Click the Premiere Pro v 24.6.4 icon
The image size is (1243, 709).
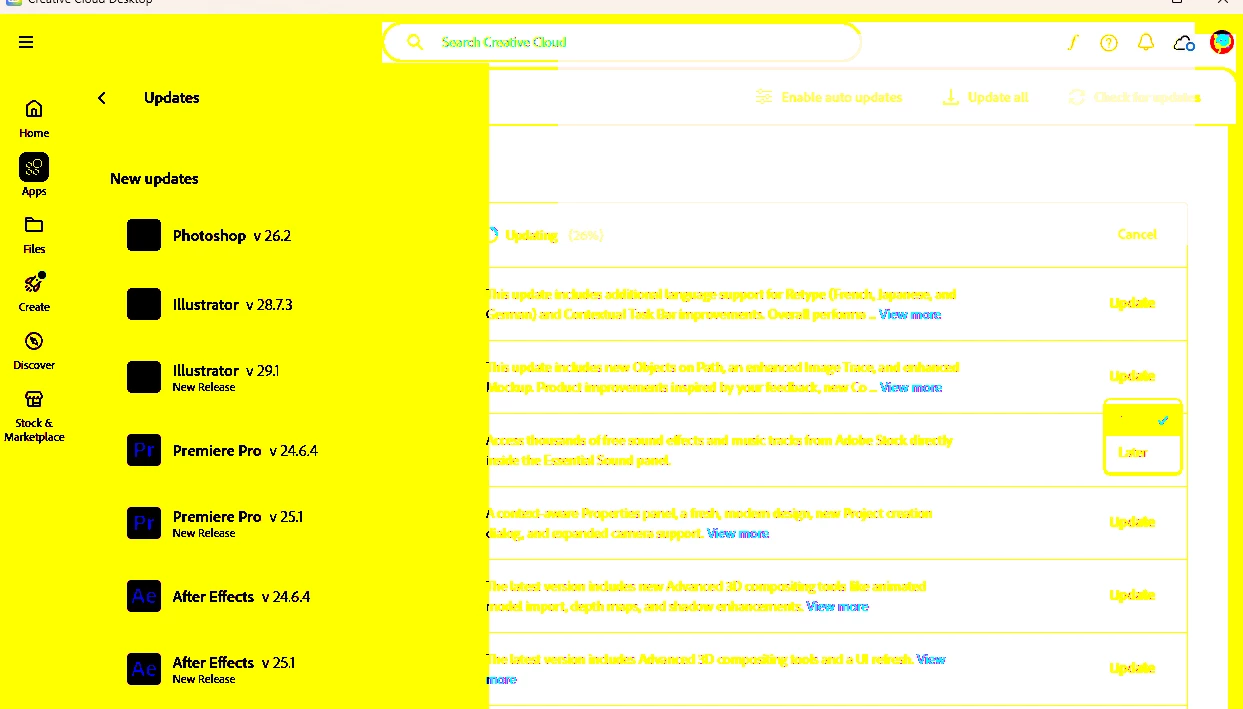point(144,450)
